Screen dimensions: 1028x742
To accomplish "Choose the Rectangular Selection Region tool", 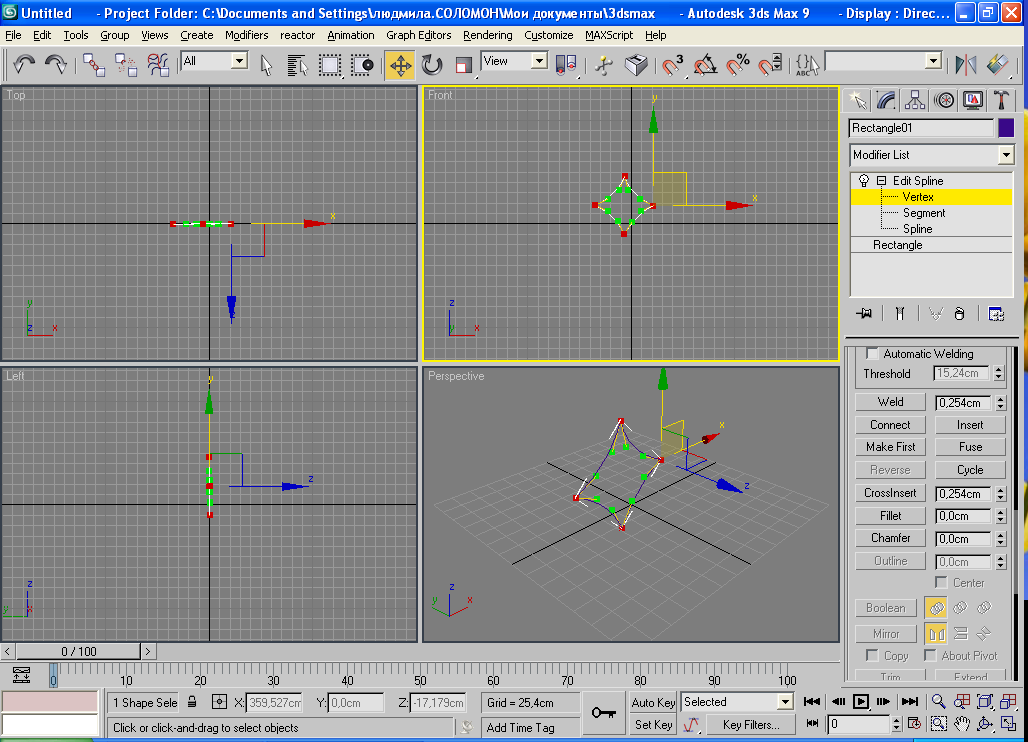I will pos(330,64).
